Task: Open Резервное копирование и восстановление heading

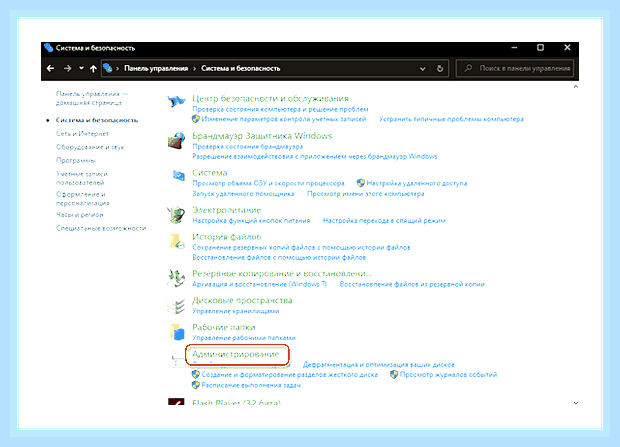Action: pyautogui.click(x=281, y=274)
